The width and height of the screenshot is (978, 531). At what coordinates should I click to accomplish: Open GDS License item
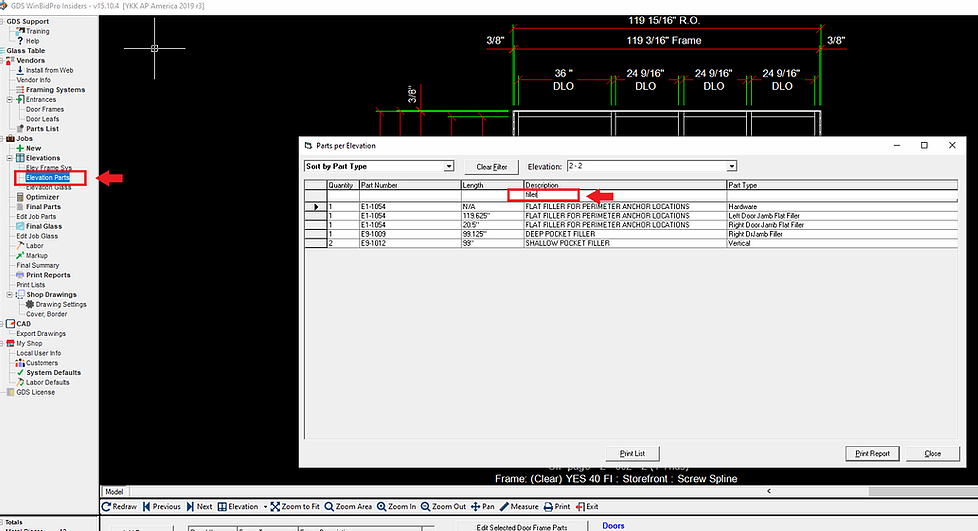pyautogui.click(x=36, y=392)
